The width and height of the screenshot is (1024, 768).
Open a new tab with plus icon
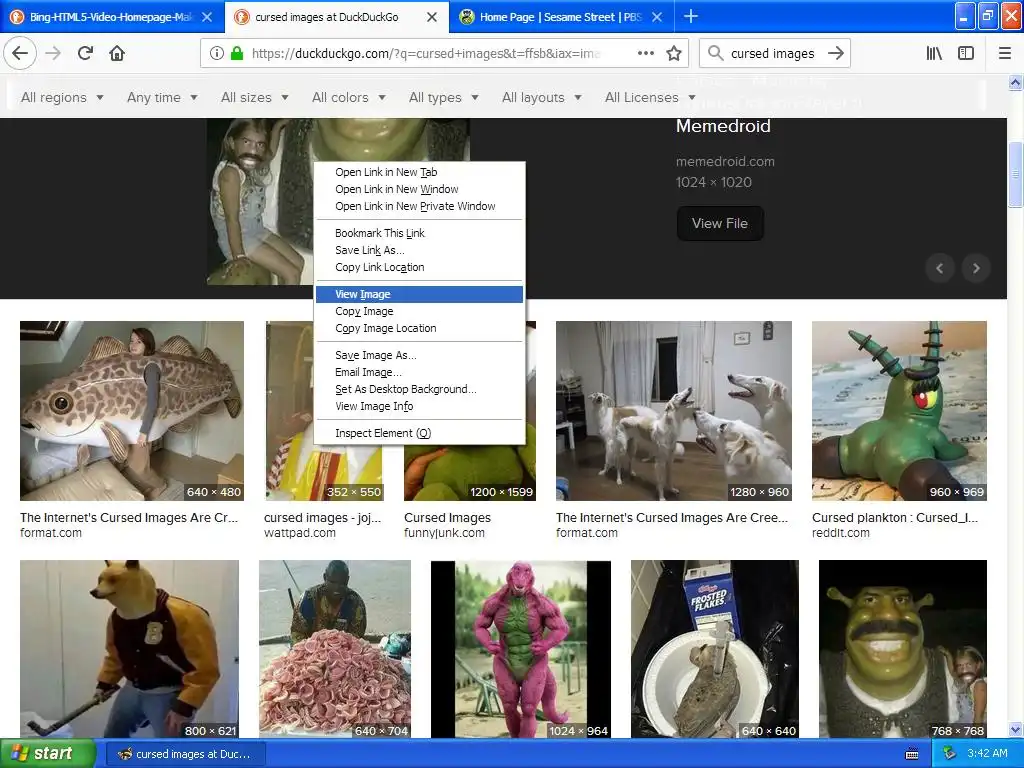point(690,16)
